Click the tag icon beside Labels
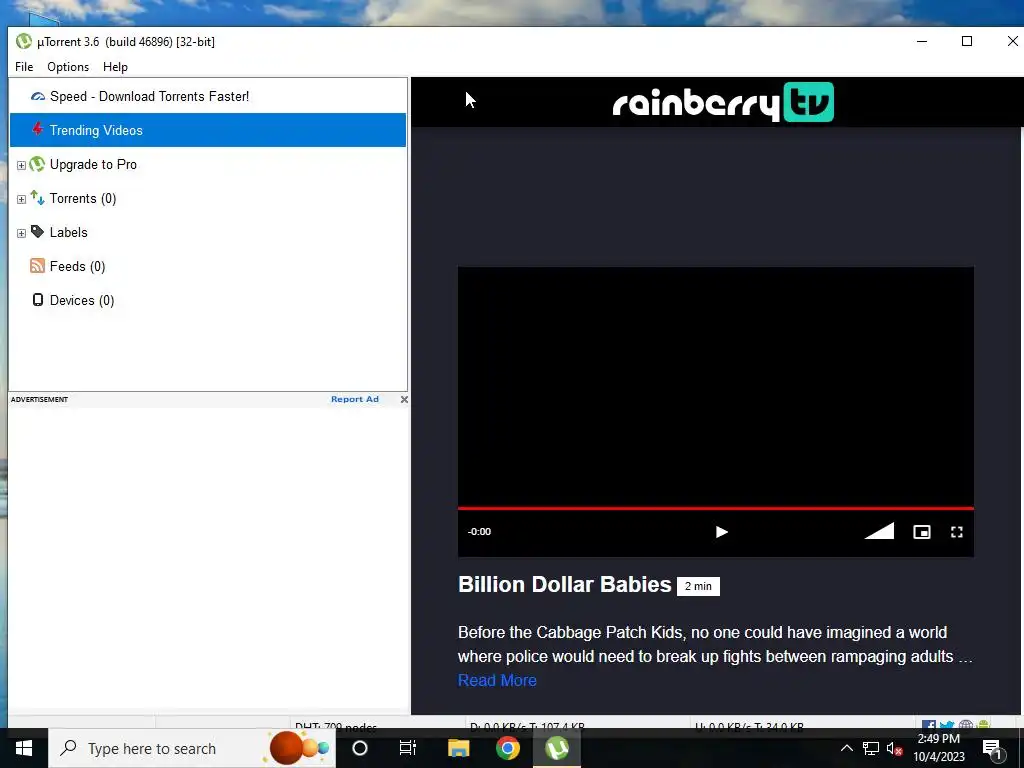1024x768 pixels. (38, 232)
